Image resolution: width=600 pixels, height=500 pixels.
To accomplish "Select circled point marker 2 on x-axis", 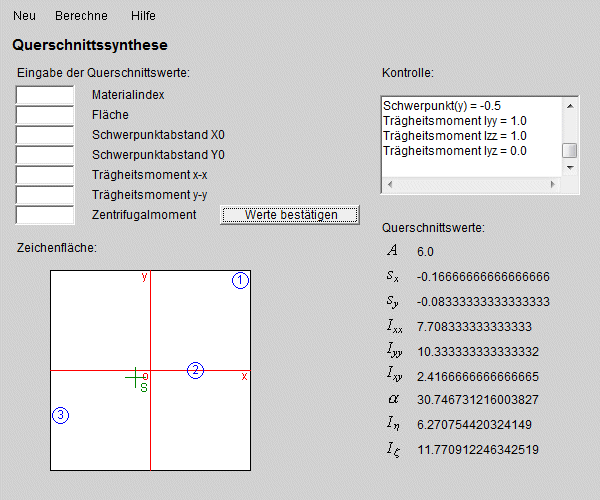I will tap(196, 370).
